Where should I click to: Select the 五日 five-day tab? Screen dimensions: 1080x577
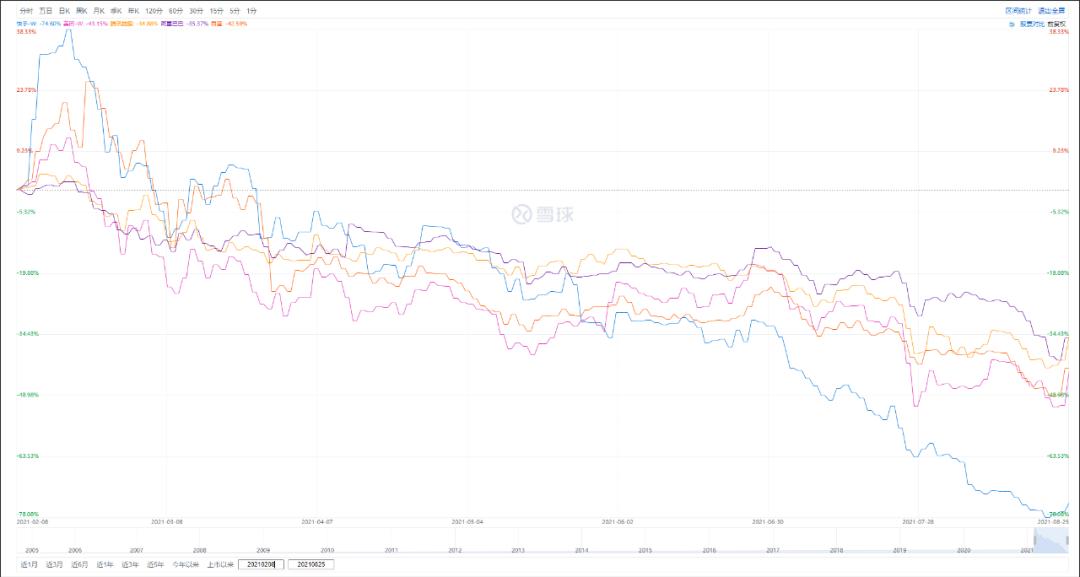coord(45,10)
